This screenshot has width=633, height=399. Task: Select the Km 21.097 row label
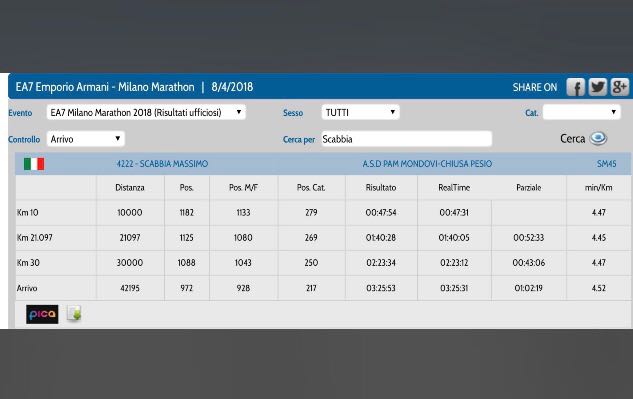coord(35,237)
